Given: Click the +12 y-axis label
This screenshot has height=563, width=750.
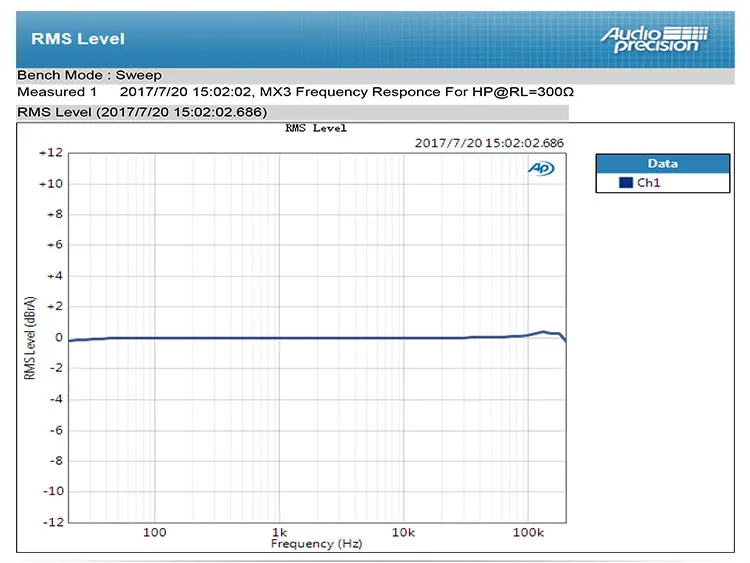Looking at the screenshot, I should [51, 153].
